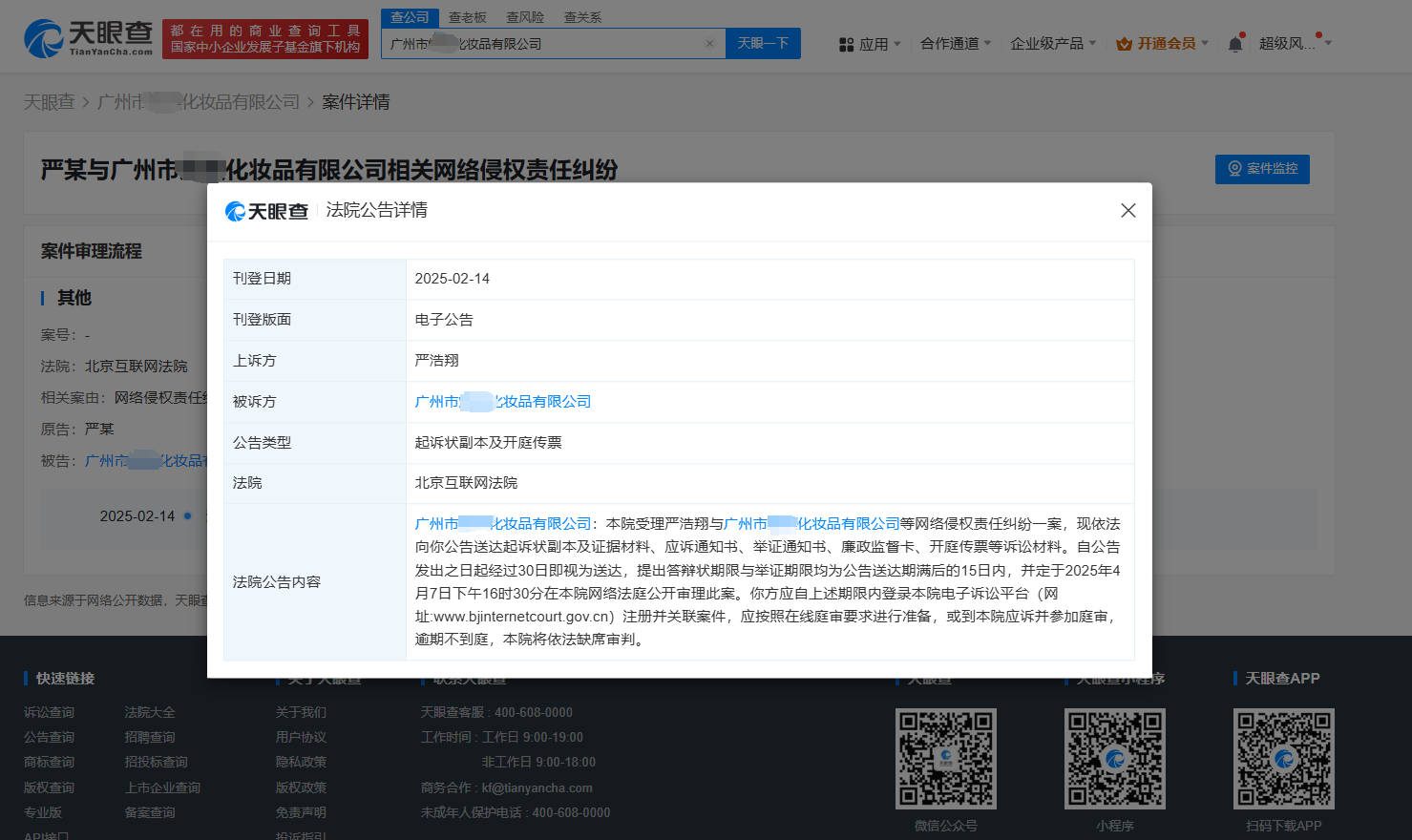The image size is (1412, 840).
Task: Open 公告查询 footer link
Action: (49, 737)
